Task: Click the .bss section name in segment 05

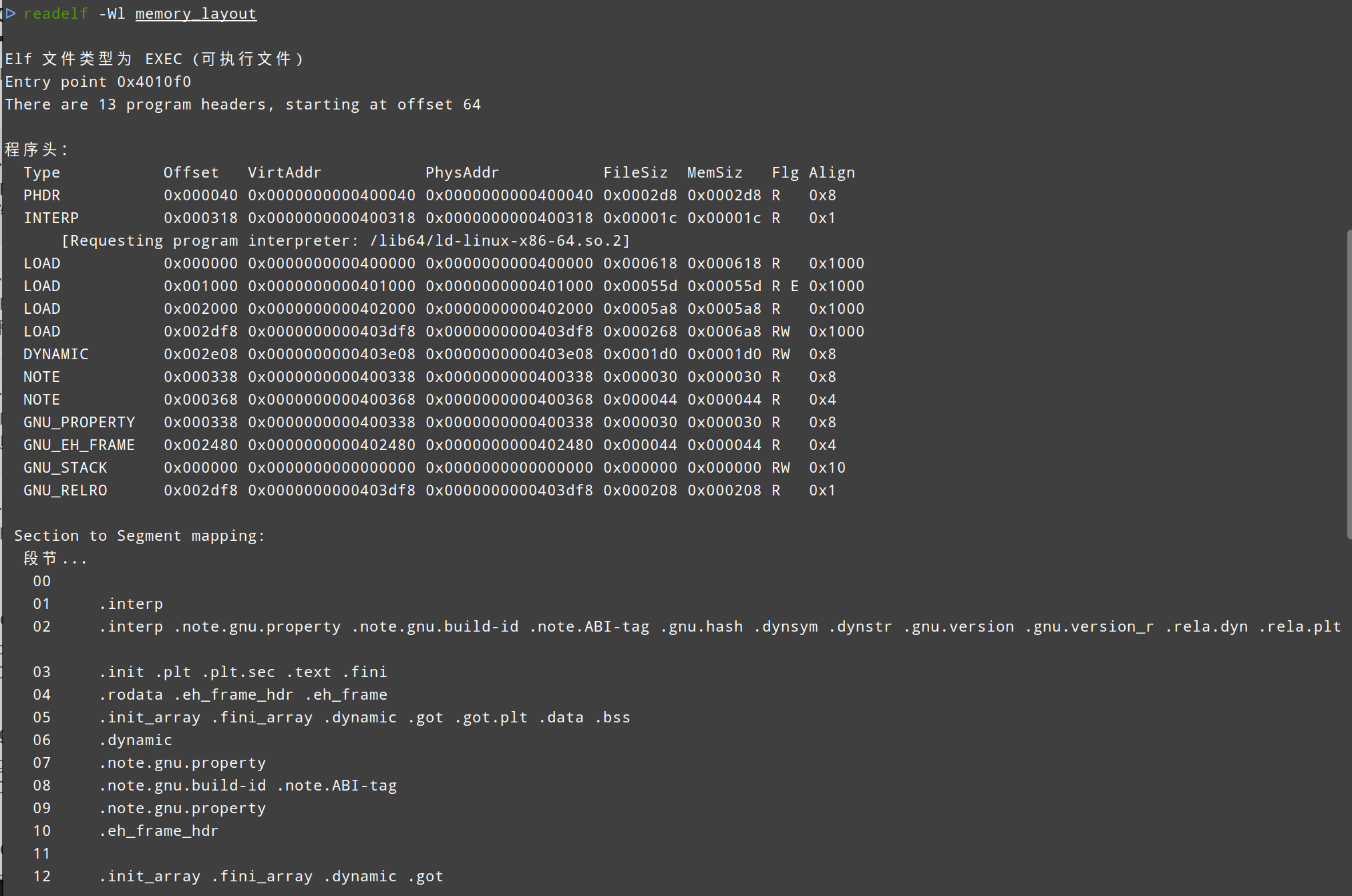Action: 612,717
